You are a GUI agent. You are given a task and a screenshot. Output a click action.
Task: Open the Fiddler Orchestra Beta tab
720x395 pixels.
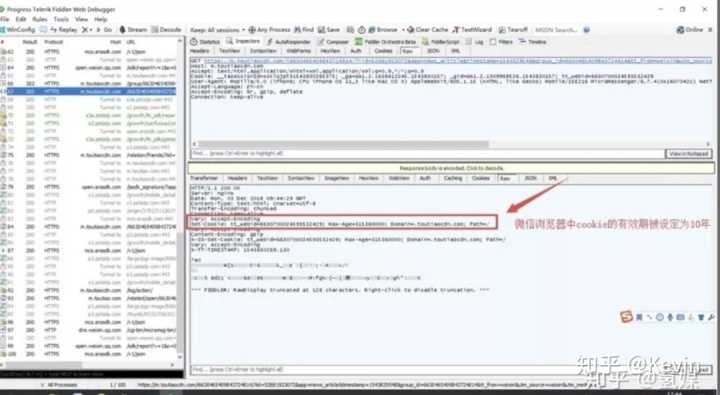tap(386, 42)
